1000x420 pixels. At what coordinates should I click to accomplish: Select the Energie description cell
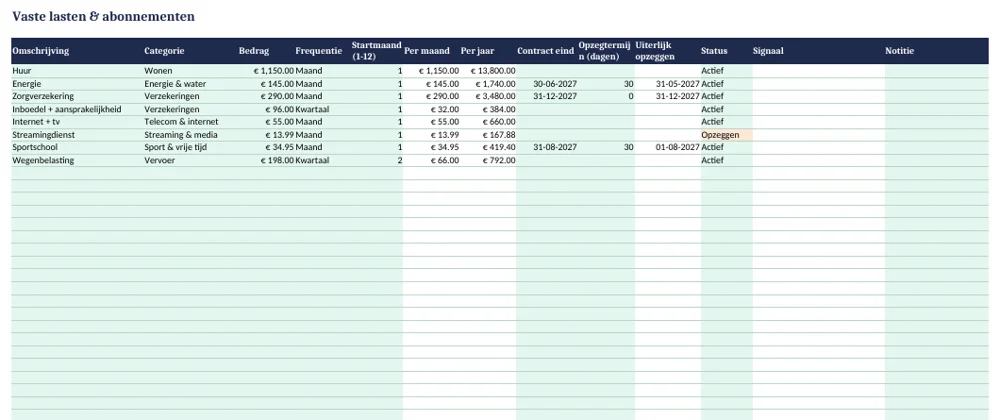tap(77, 83)
